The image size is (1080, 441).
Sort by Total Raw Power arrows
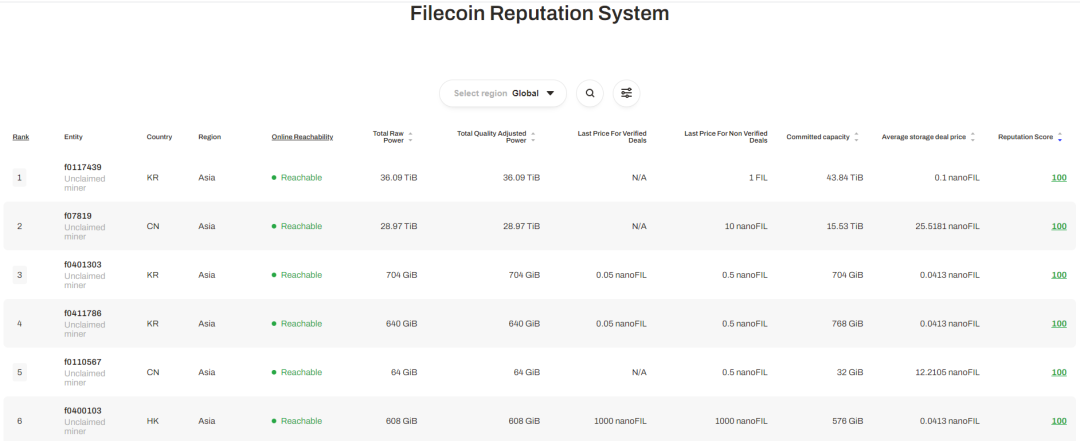(x=410, y=137)
